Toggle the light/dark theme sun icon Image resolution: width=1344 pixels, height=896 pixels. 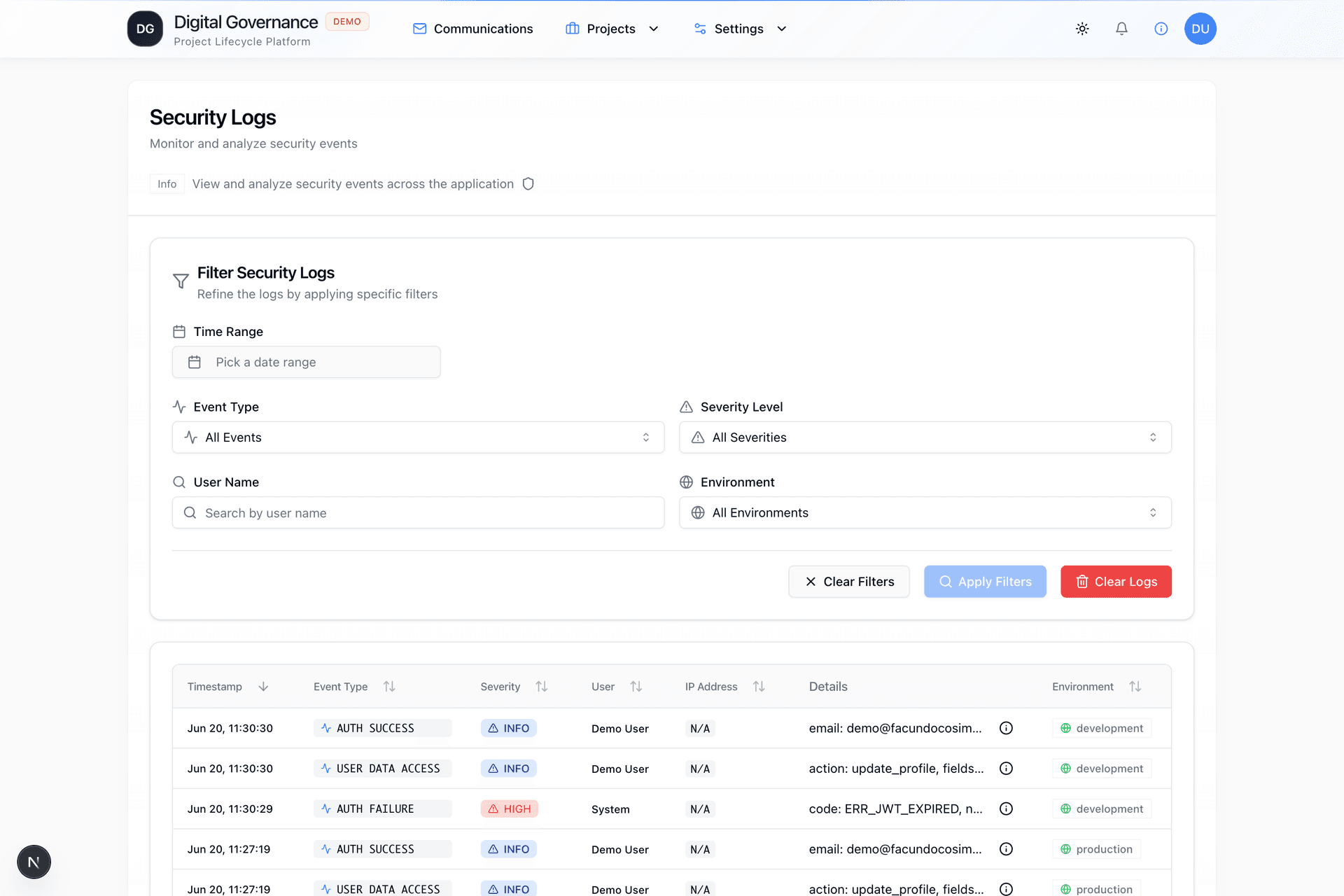coord(1082,29)
